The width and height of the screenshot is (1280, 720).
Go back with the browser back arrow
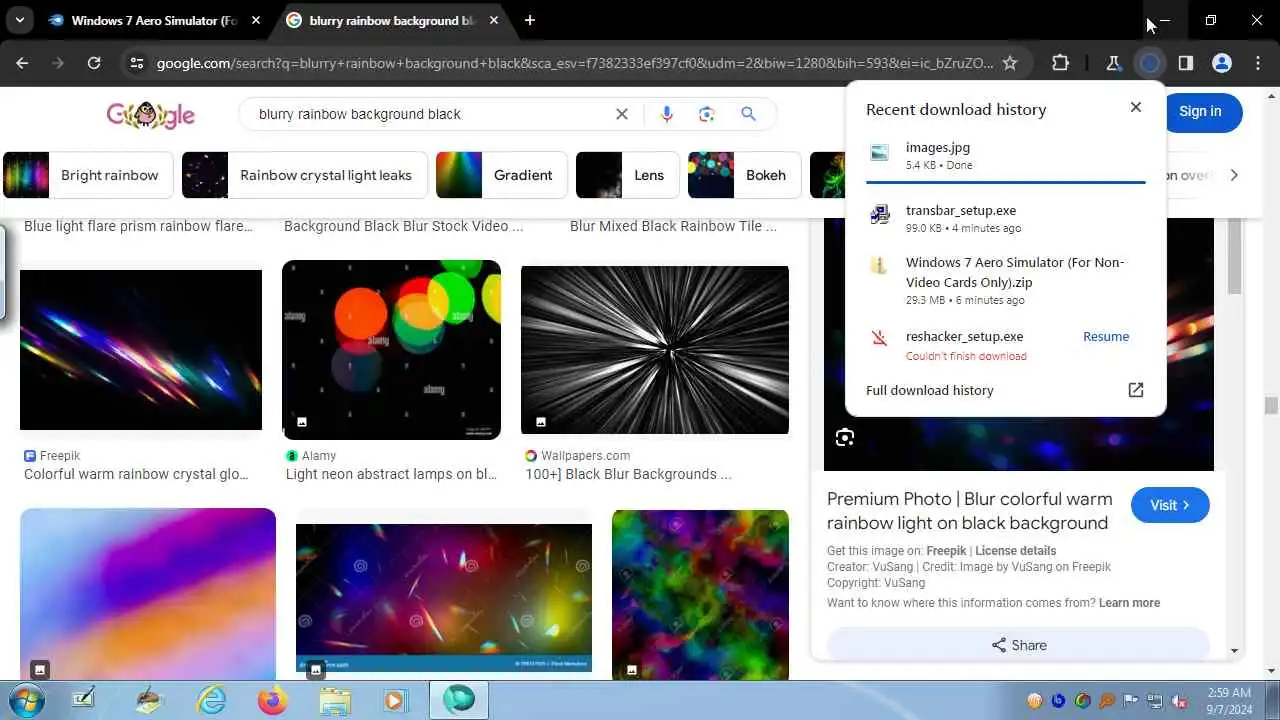tap(22, 63)
